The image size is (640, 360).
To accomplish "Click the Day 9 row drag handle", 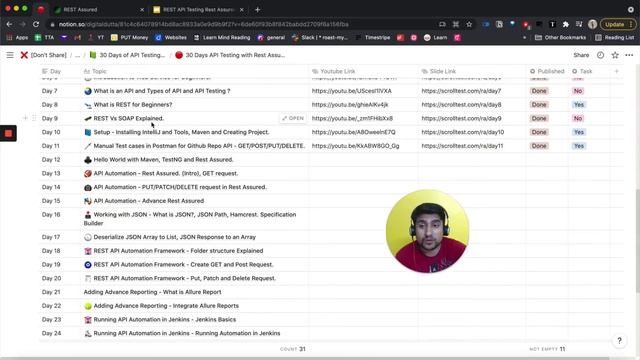I will [x=34, y=118].
